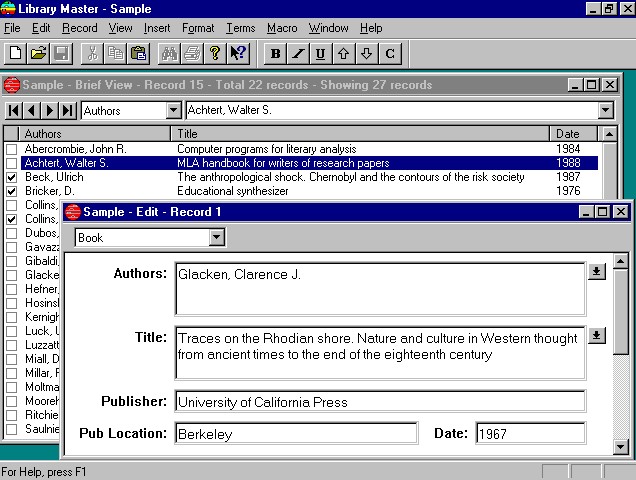
Task: Go to last record in Brief View
Action: tap(67, 110)
